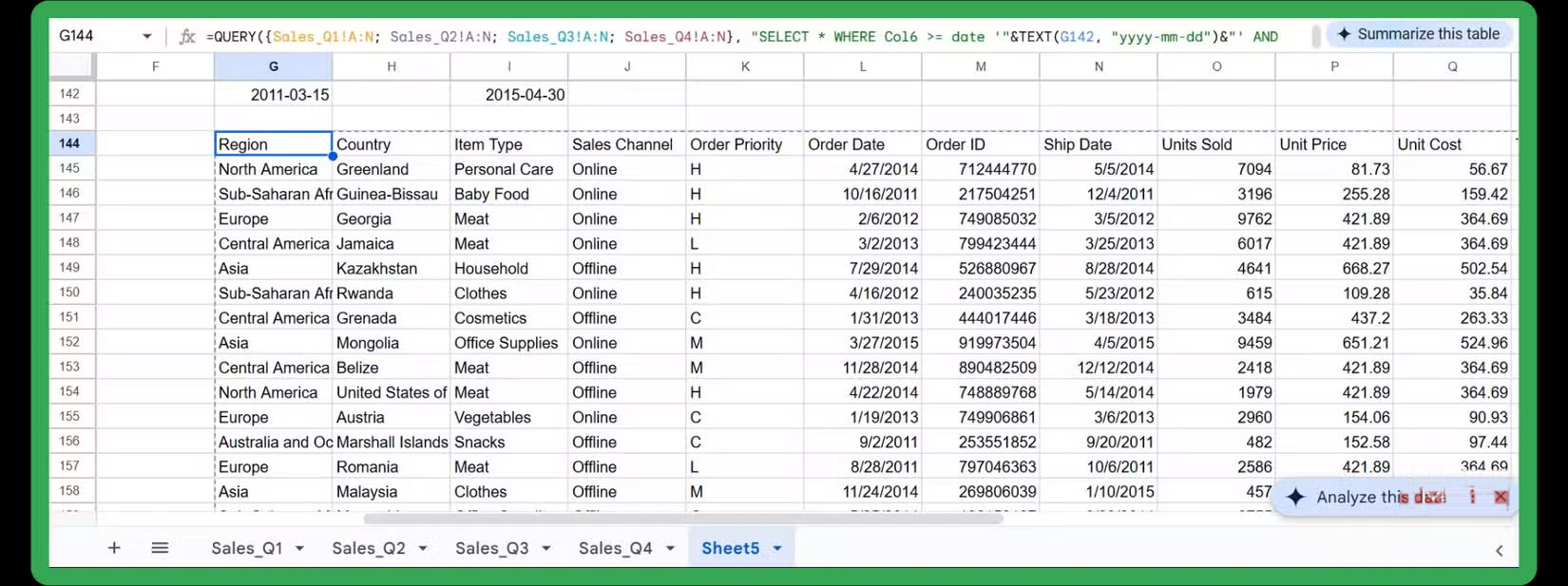Screen dimensions: 1568x586
Task: Click the Greenland cell
Action: point(392,169)
